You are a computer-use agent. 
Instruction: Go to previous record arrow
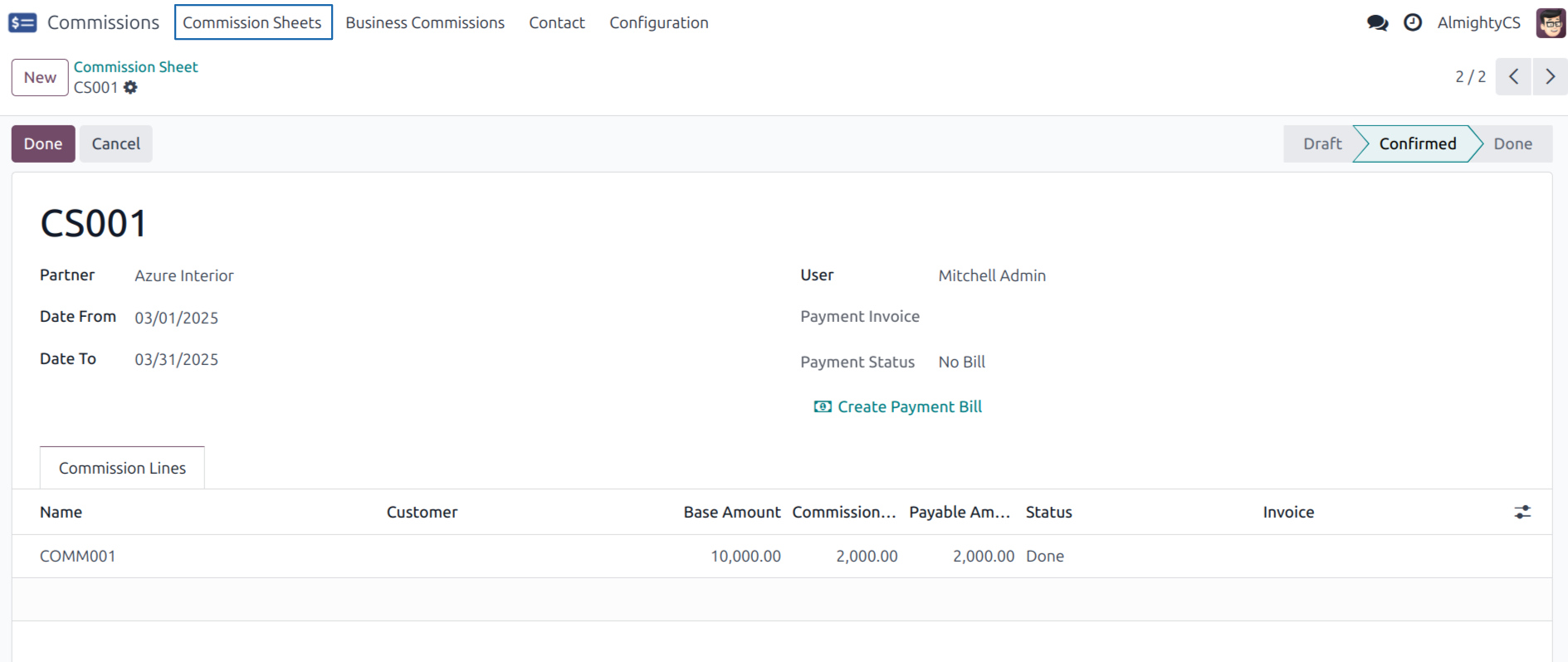(x=1513, y=77)
